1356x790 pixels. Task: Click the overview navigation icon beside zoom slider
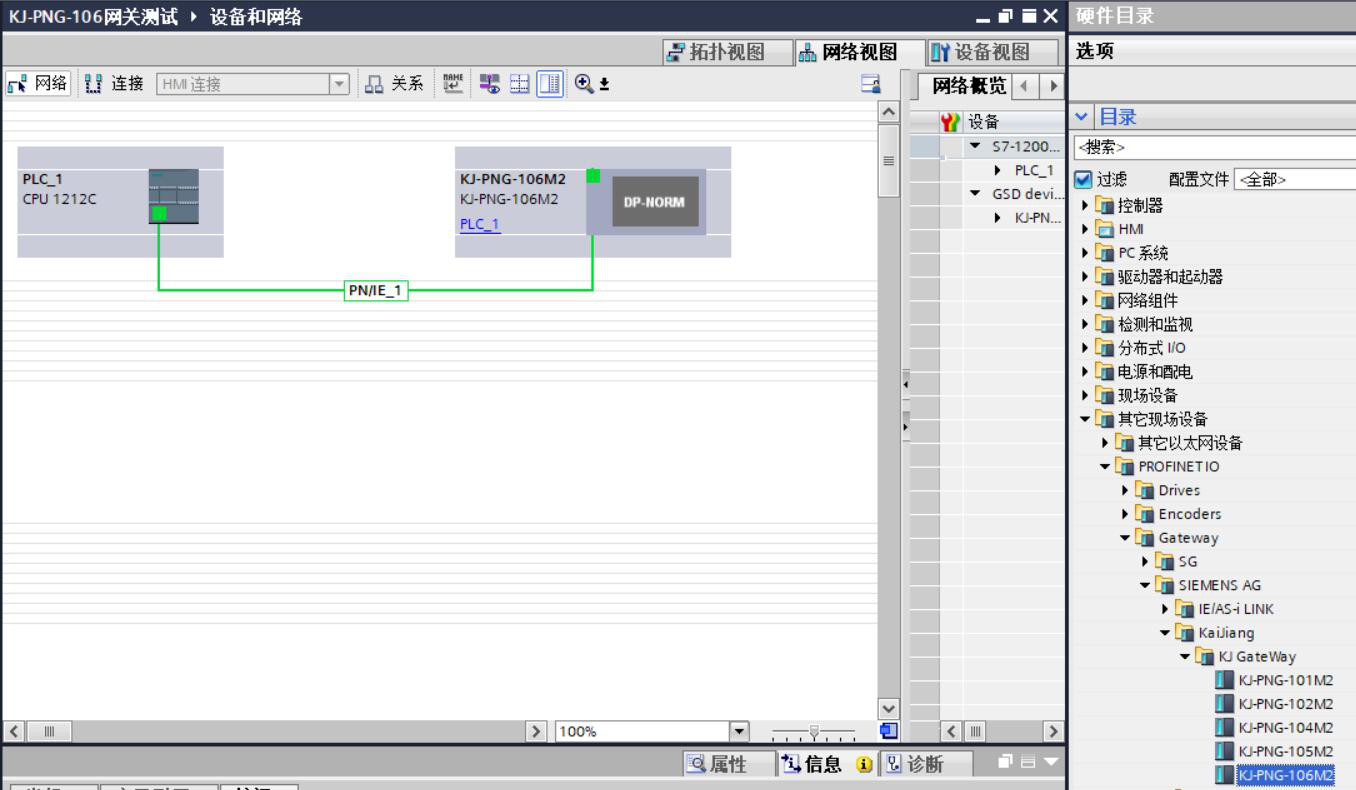click(889, 731)
